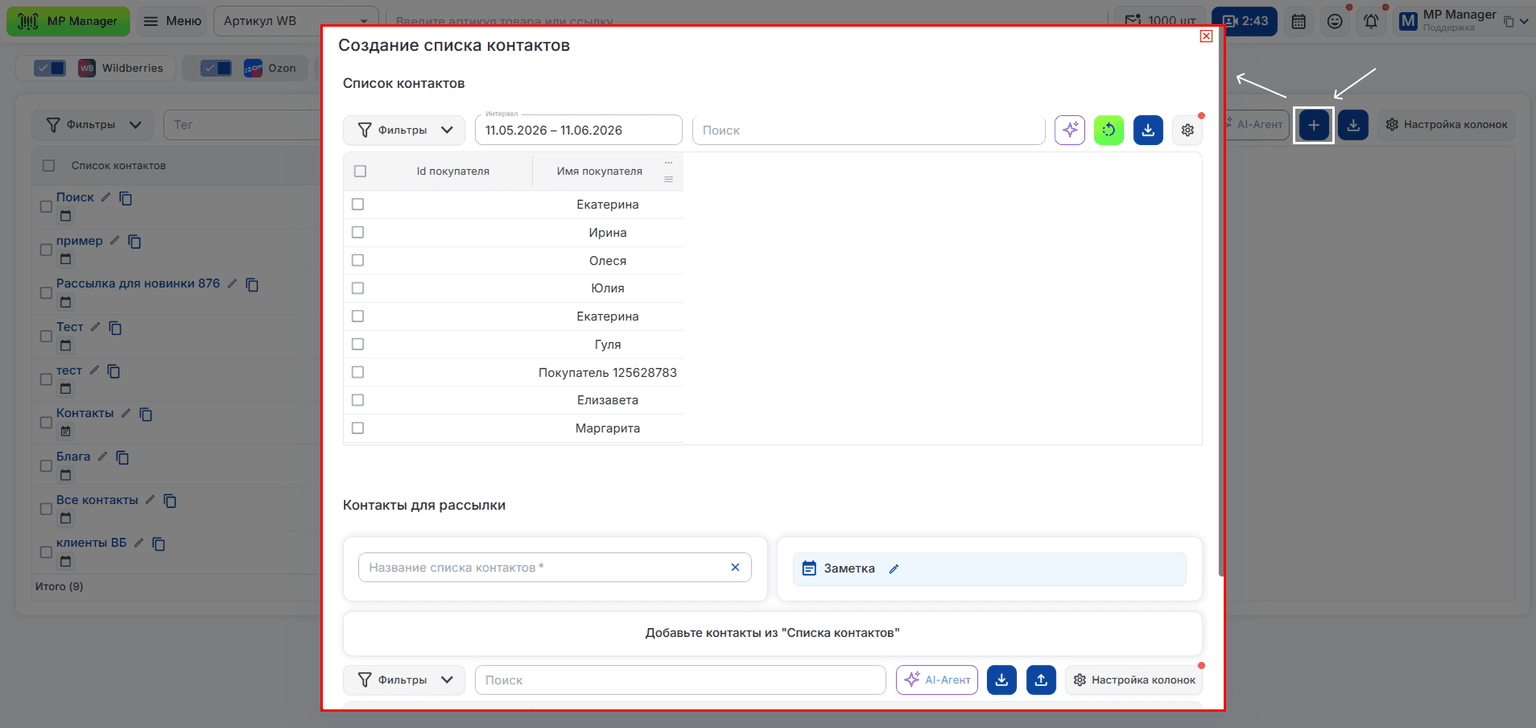Click the AI-Агент button in the dialog

(937, 680)
